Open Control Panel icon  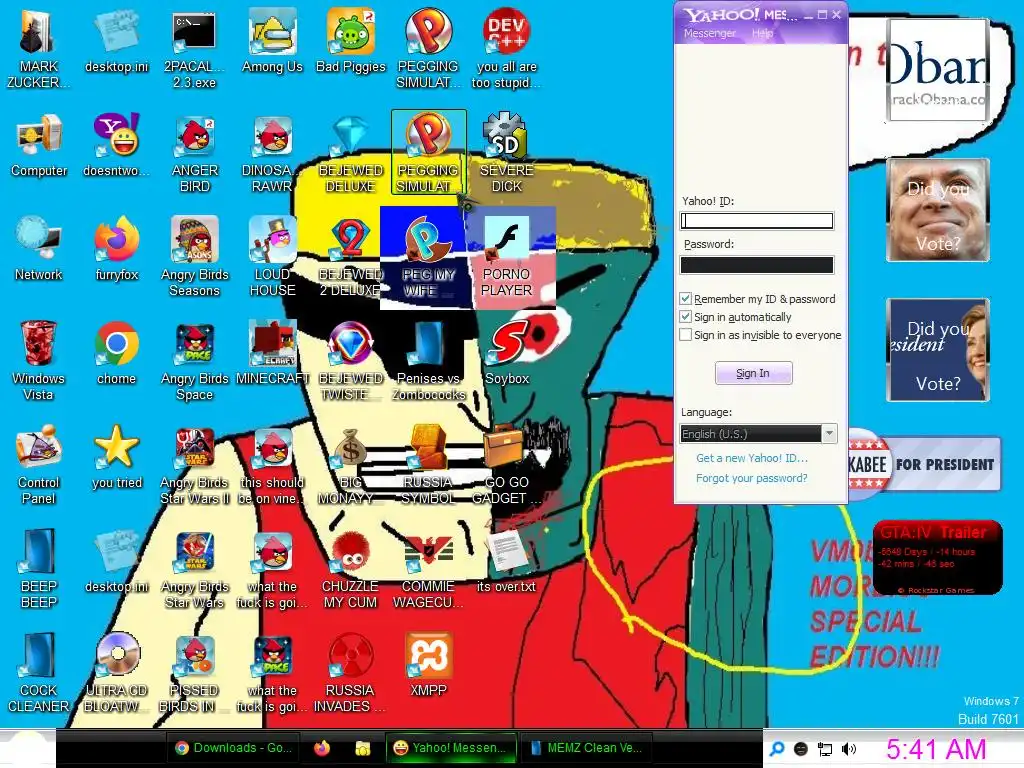coord(38,466)
